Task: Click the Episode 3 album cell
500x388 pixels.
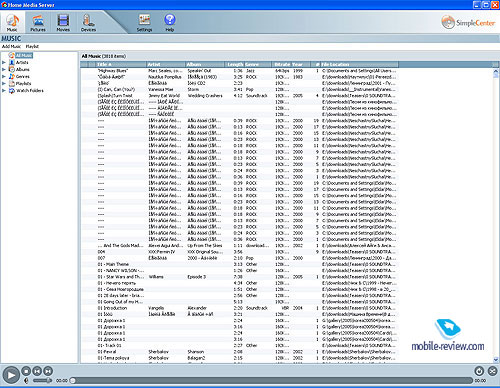Action: (x=197, y=277)
